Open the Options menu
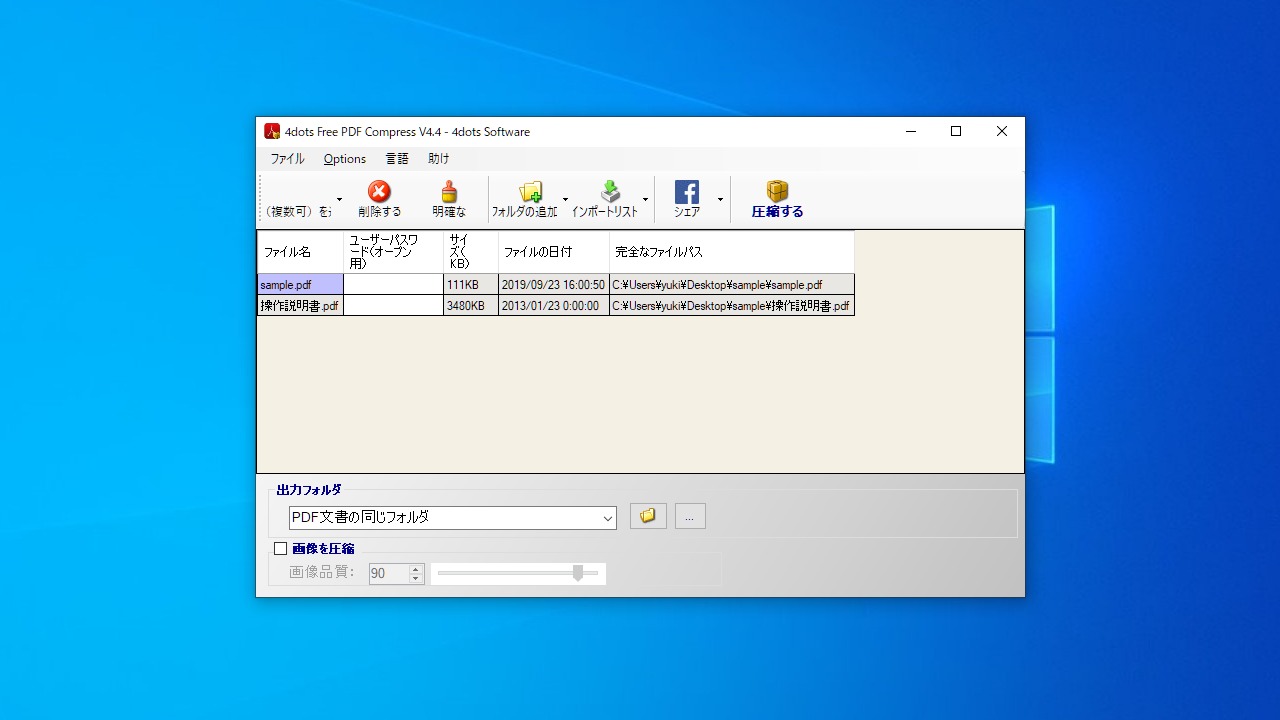The width and height of the screenshot is (1280, 720). coord(345,159)
